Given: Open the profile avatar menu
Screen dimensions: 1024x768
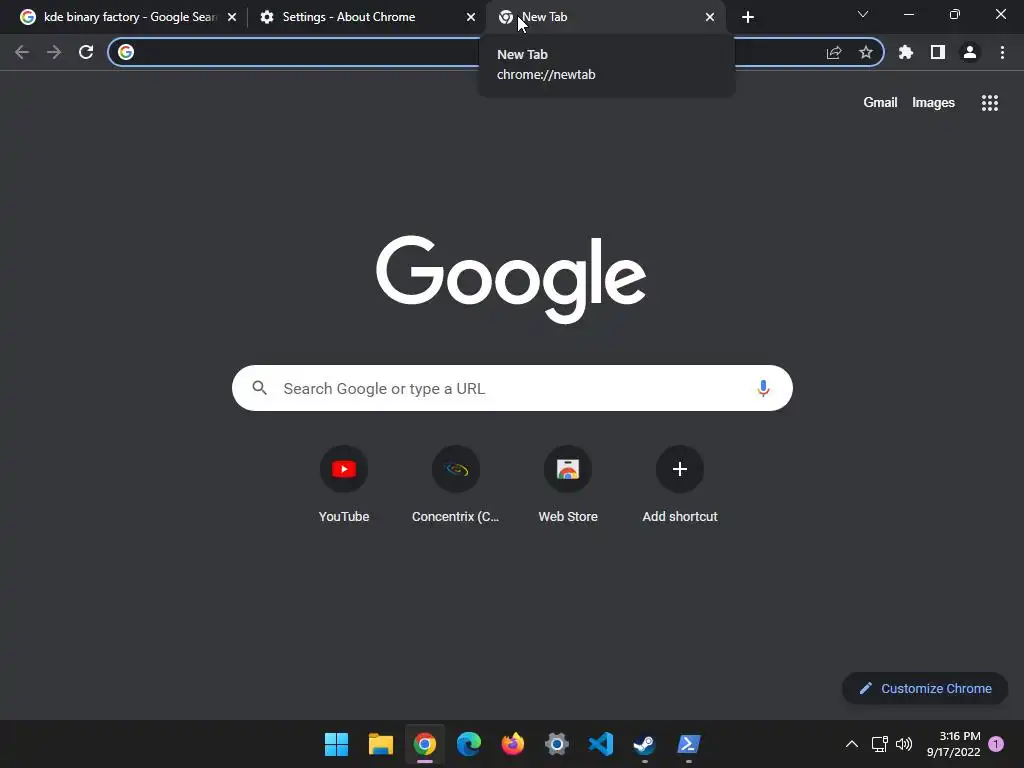Looking at the screenshot, I should (970, 52).
